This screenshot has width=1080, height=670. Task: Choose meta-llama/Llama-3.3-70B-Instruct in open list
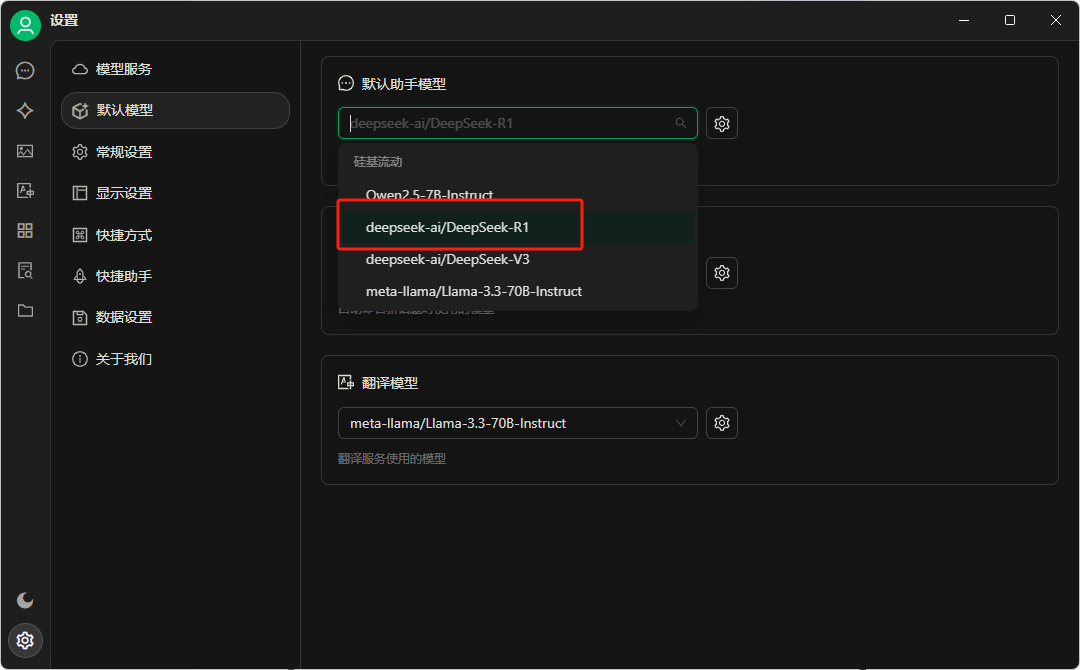(x=517, y=291)
